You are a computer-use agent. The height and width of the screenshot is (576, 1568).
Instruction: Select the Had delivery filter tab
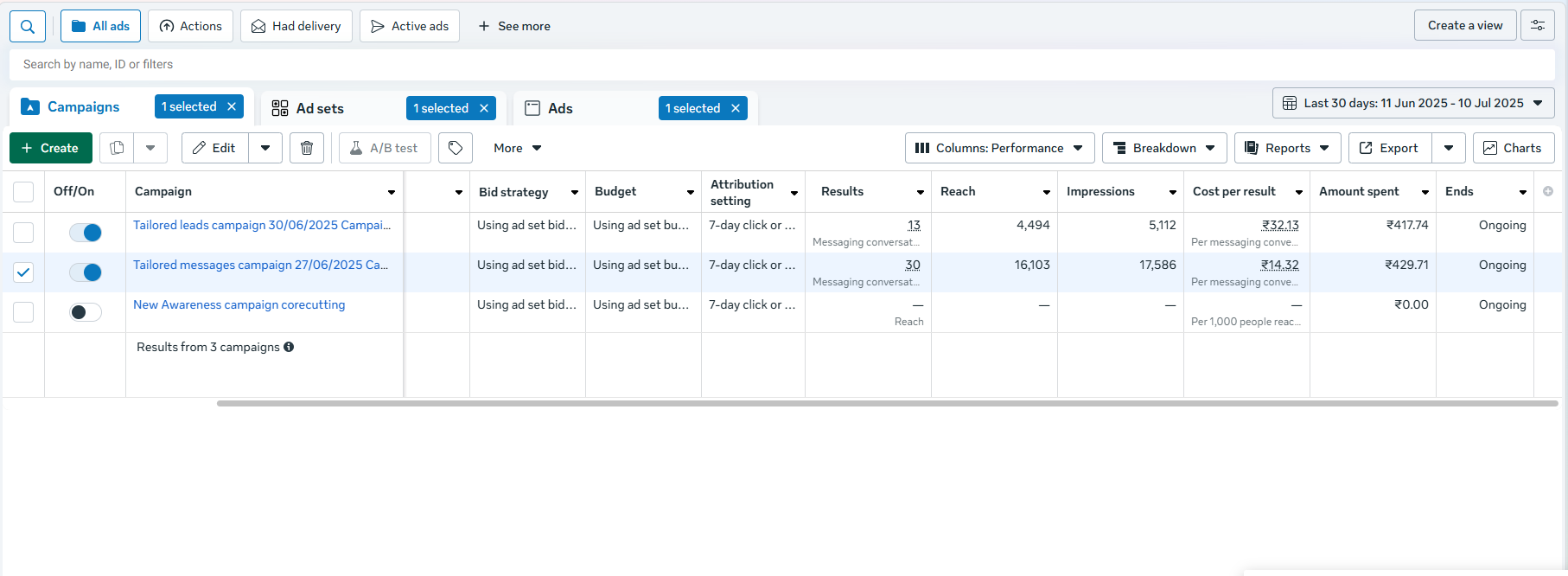click(296, 27)
